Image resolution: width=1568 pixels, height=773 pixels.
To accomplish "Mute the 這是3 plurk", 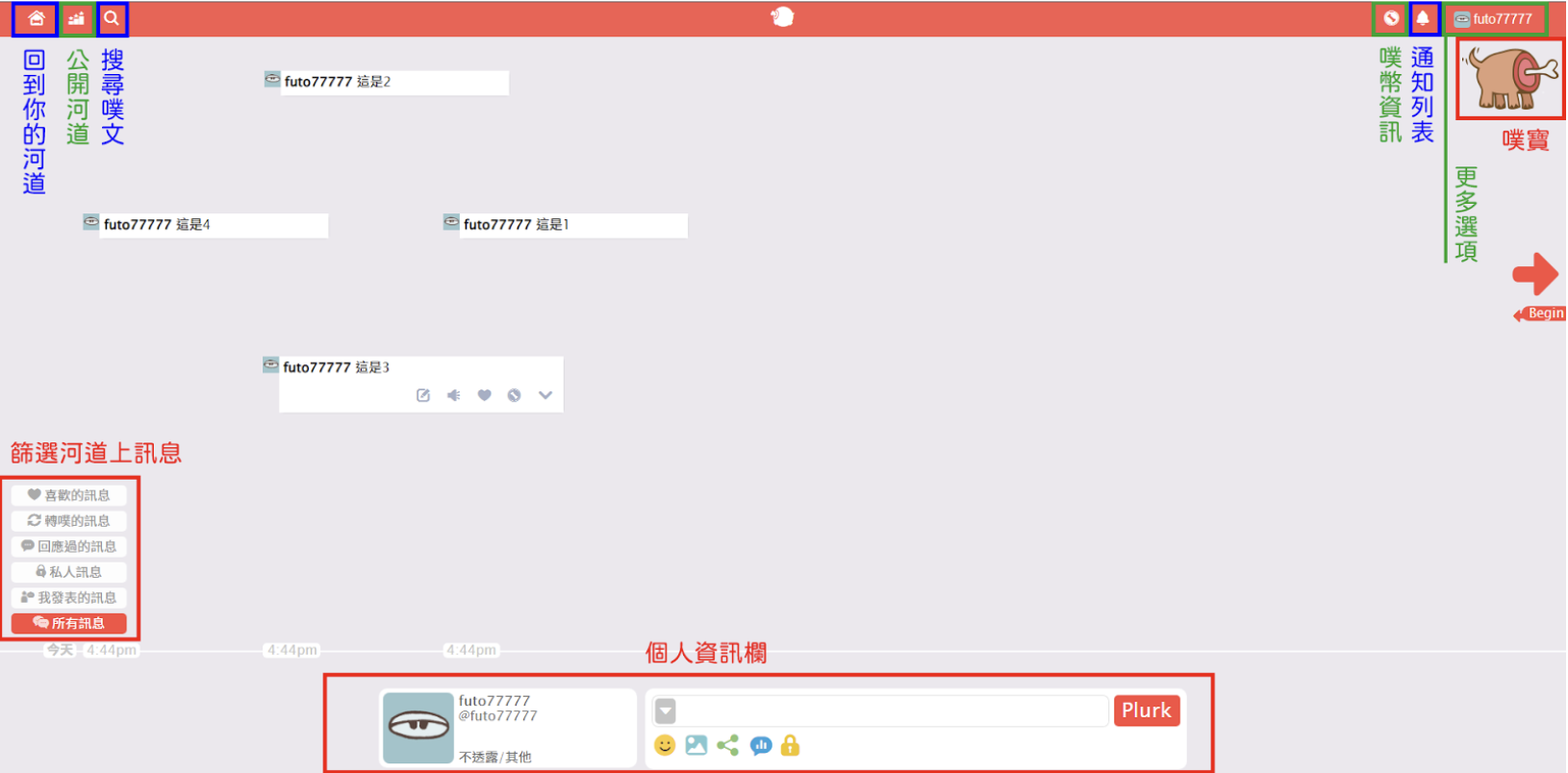I will (x=454, y=395).
